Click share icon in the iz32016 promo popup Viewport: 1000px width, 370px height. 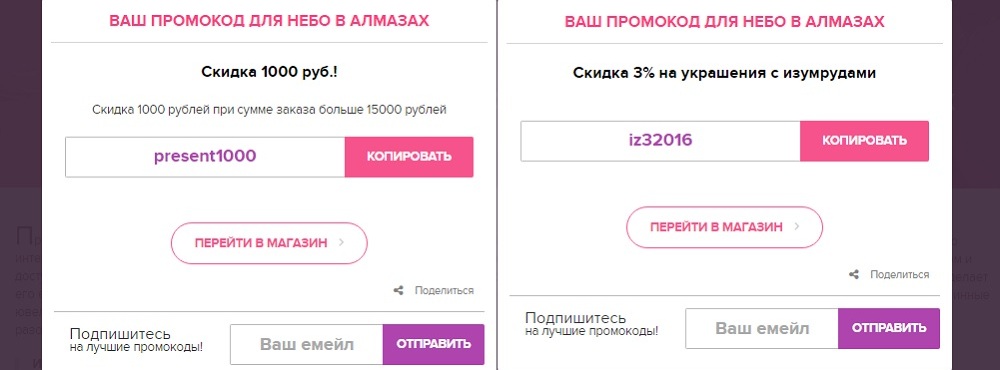click(x=854, y=274)
